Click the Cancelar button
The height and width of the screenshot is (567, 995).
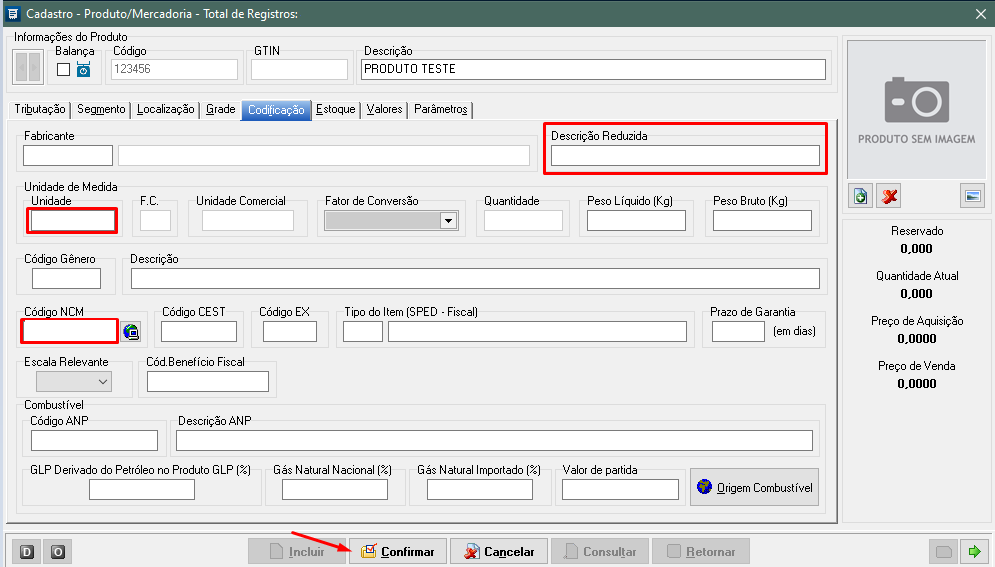pyautogui.click(x=499, y=552)
